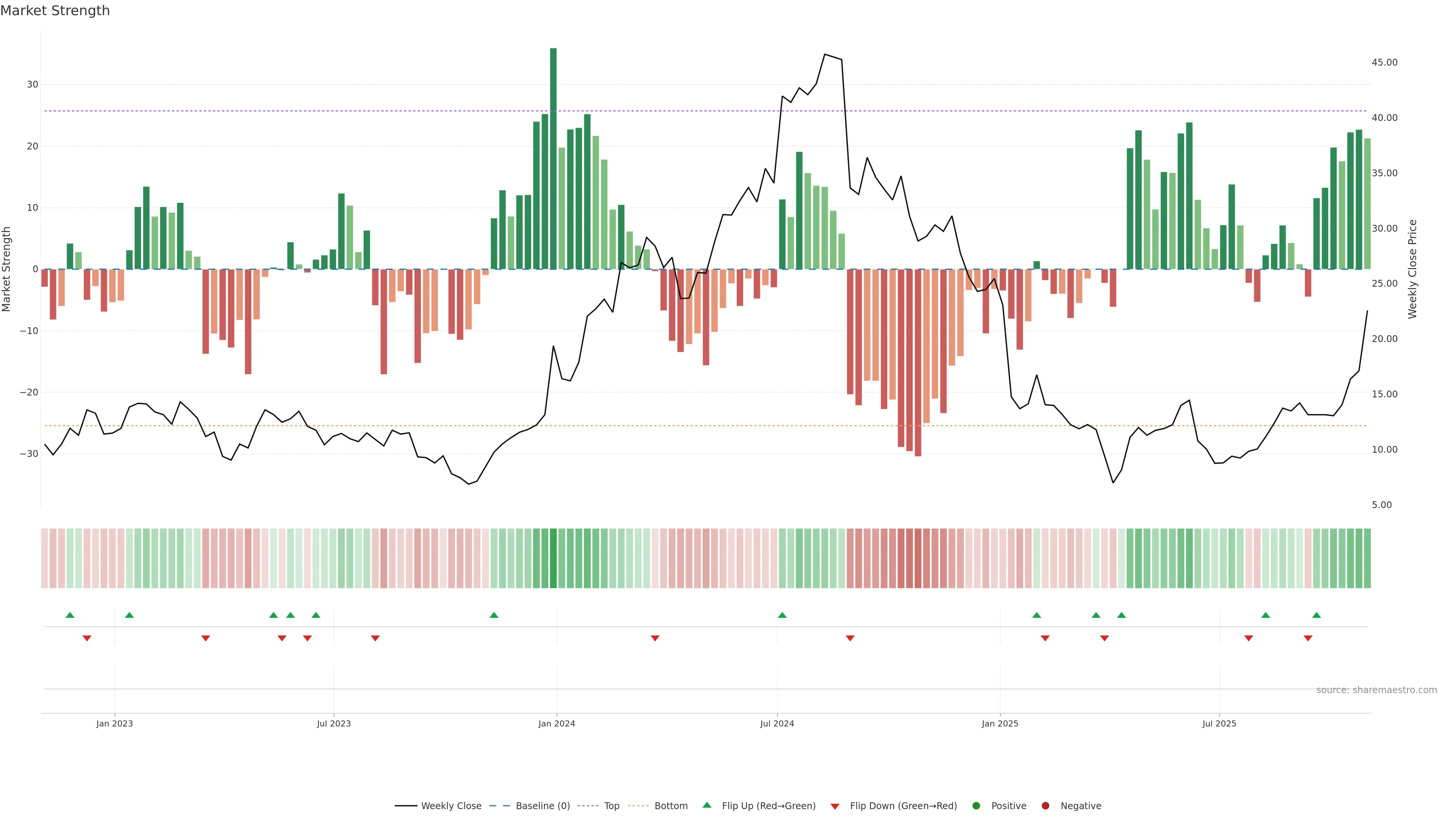
Task: Click the leftmost red Flip Down triangle marker
Action: pos(87,638)
